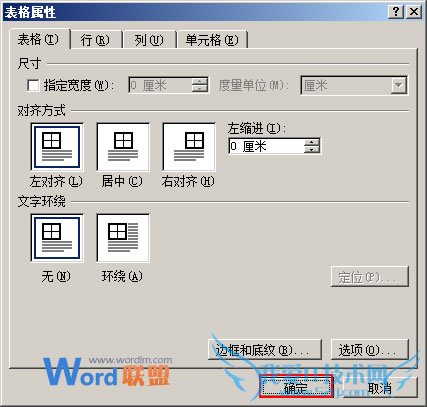427x407 pixels.
Task: Open the 选项 dialog
Action: (x=370, y=350)
